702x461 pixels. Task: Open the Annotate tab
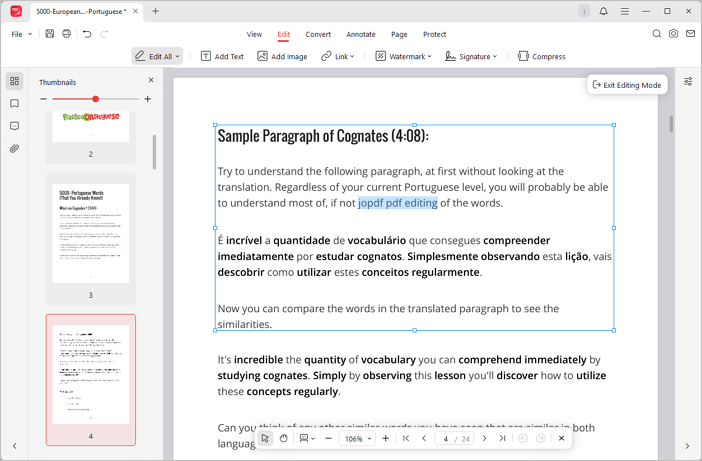tap(361, 34)
